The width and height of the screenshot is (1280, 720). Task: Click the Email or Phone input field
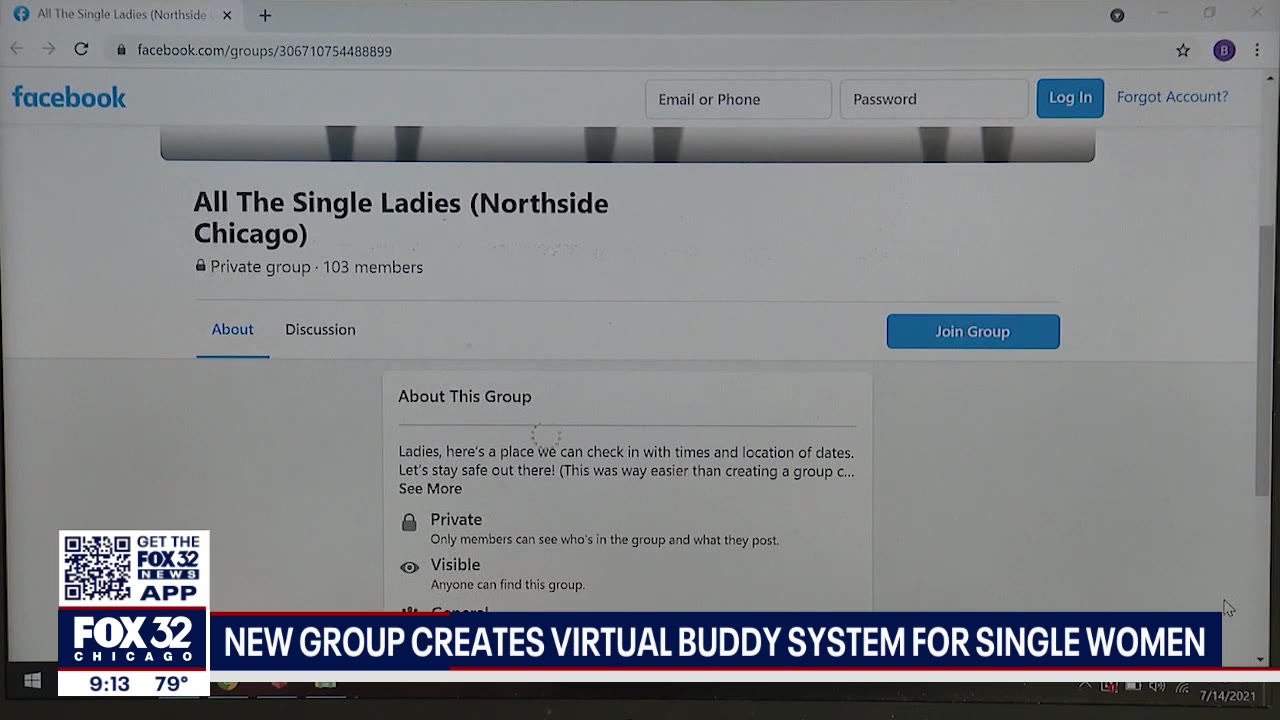pyautogui.click(x=738, y=99)
